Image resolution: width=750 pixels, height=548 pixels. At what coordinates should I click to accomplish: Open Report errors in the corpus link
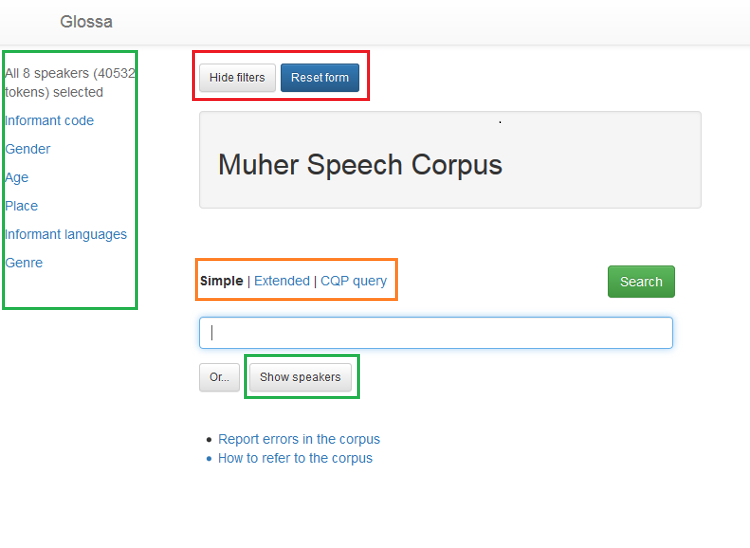click(299, 439)
